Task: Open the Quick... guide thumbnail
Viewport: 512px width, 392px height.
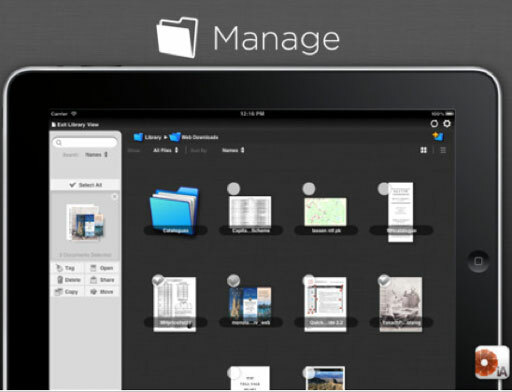Action: coord(325,304)
